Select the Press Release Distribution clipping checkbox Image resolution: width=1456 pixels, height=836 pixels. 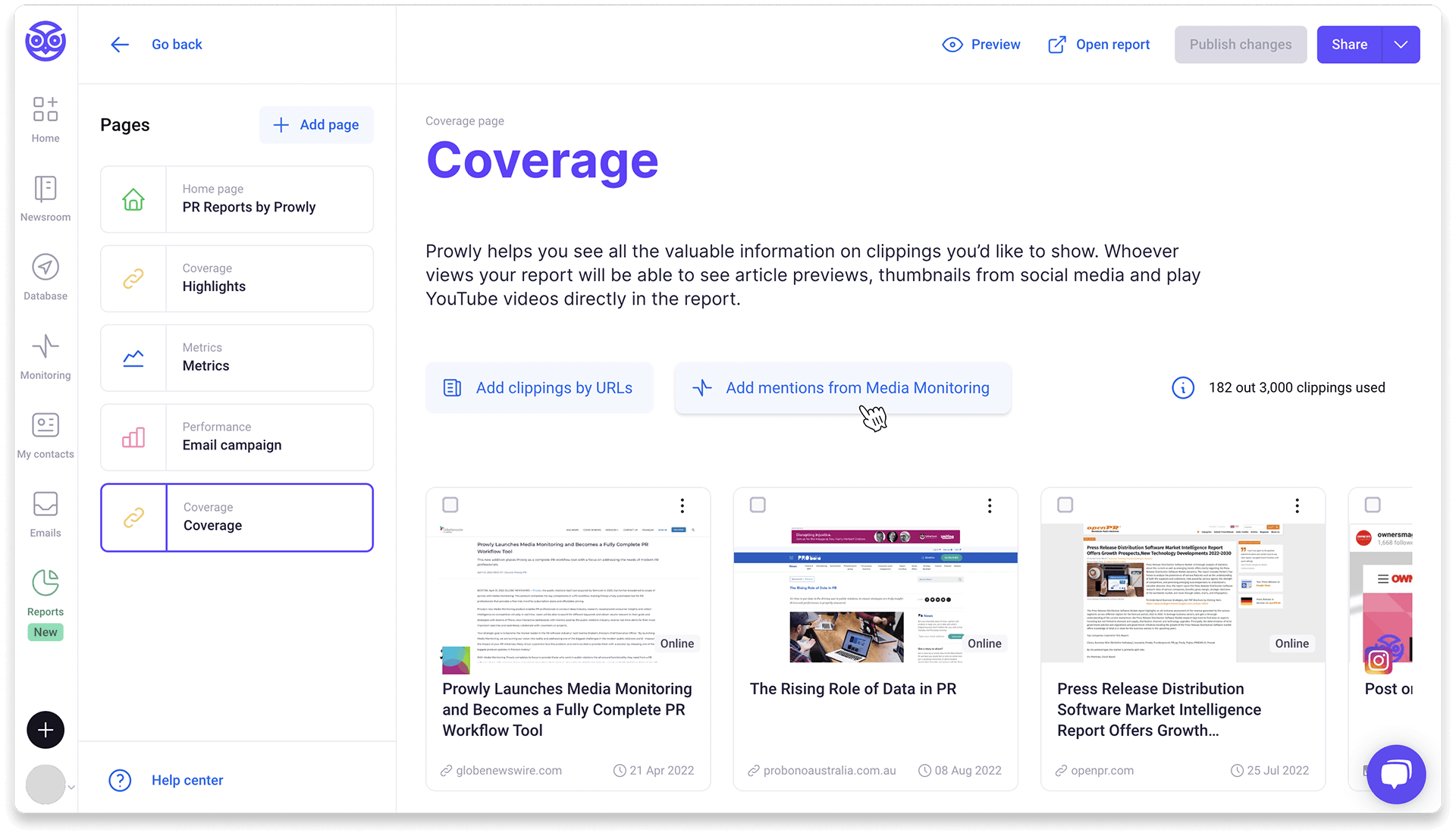(1065, 504)
